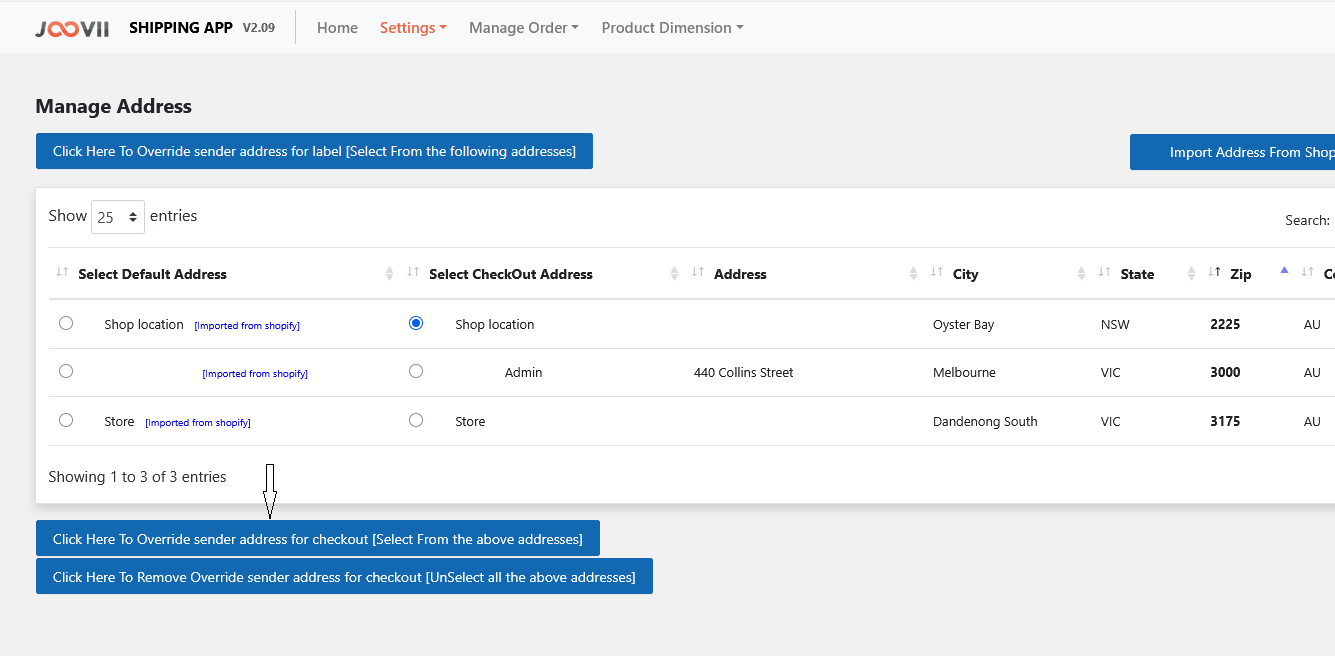Sort table by Address column header
The image size is (1335, 656).
(740, 274)
